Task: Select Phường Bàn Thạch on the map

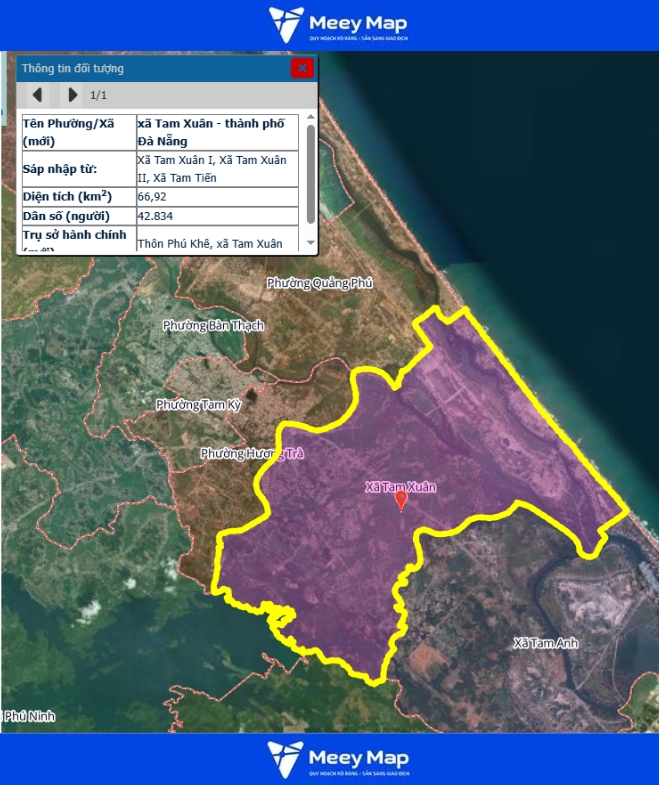Action: [213, 326]
